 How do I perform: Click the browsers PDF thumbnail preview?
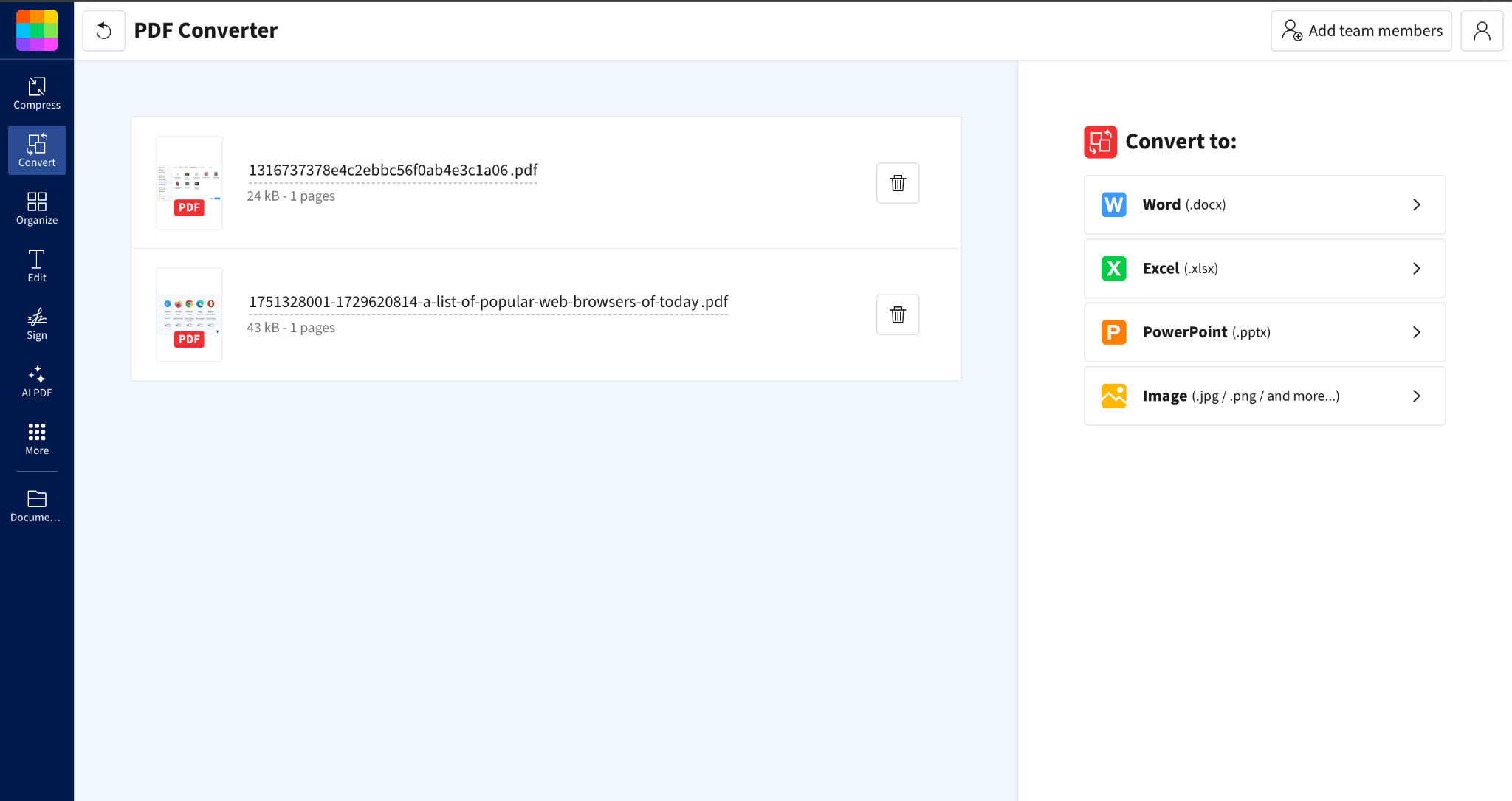point(189,314)
